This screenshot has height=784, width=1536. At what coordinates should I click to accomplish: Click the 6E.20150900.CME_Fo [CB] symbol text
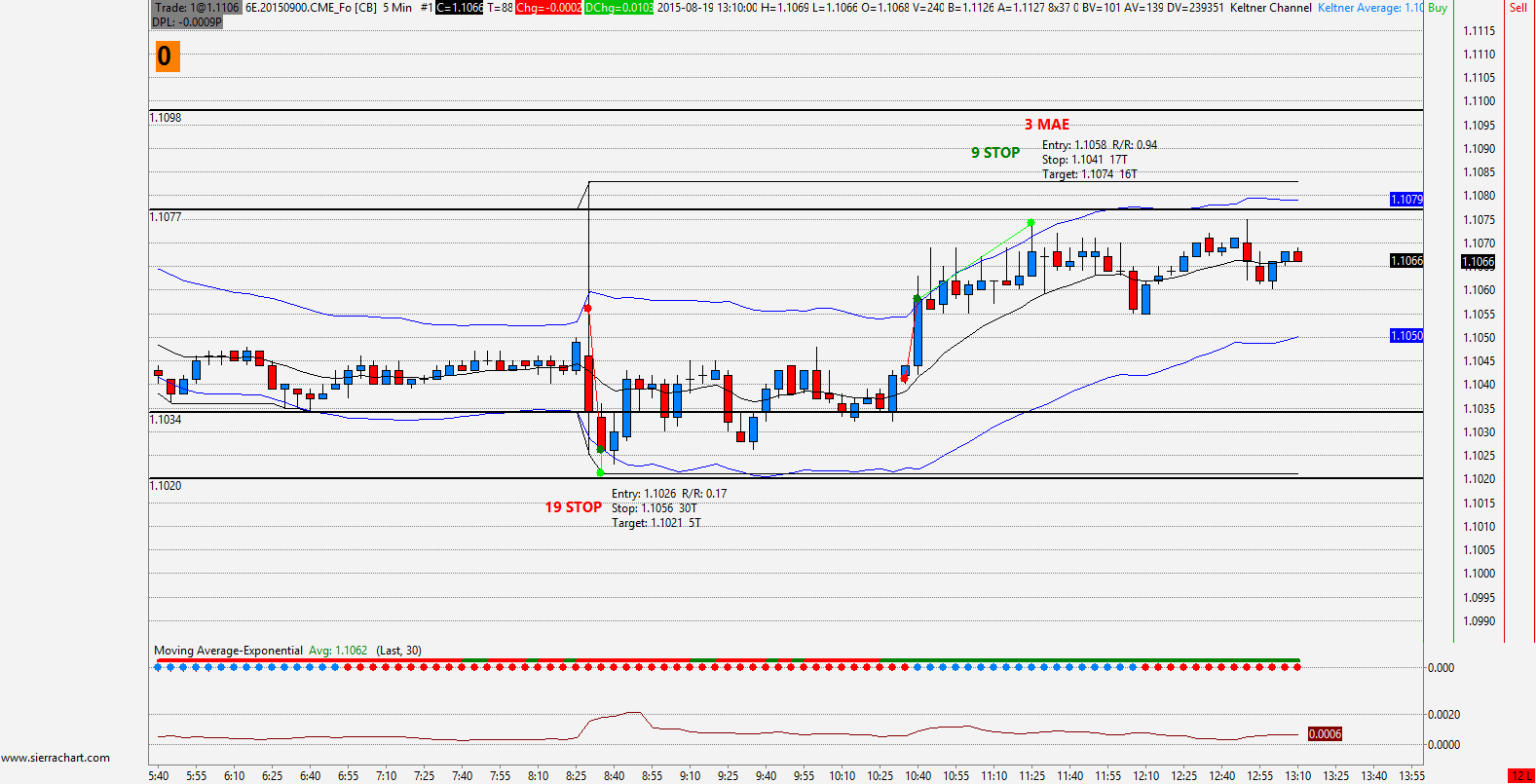click(x=311, y=8)
